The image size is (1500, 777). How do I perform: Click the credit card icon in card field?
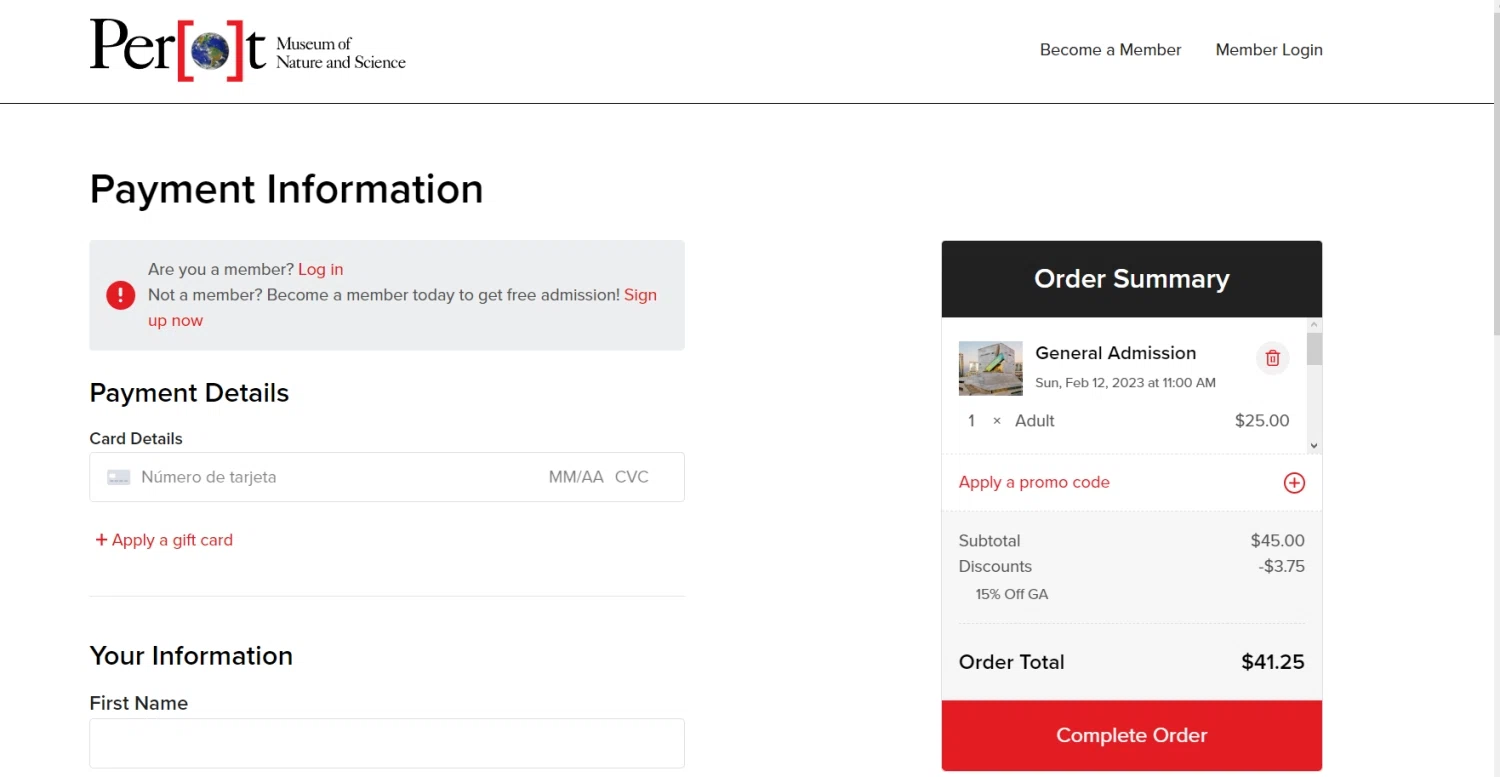tap(119, 478)
